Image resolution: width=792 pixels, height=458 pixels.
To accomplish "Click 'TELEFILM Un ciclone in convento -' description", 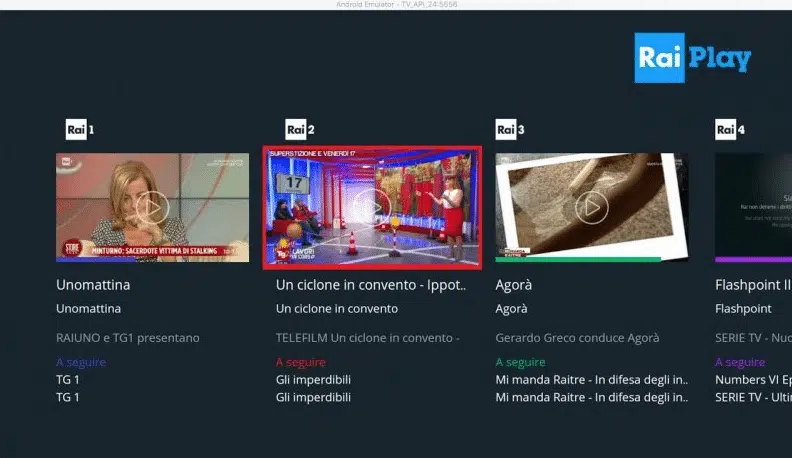I will click(x=368, y=338).
